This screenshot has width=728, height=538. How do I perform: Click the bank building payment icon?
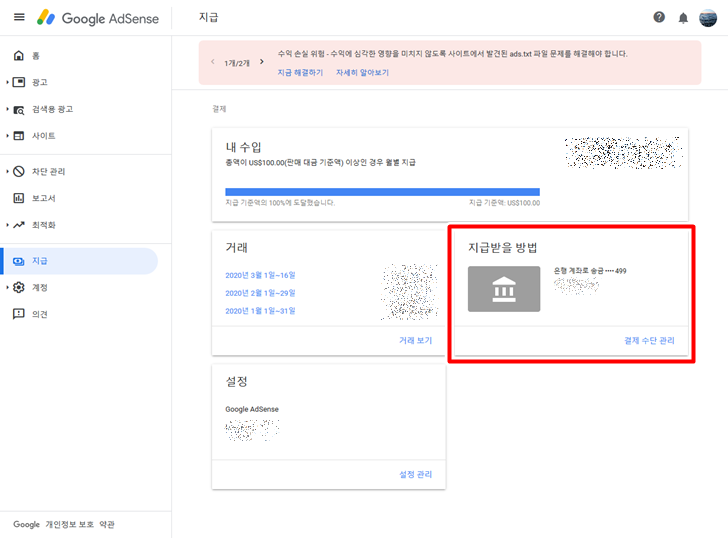[x=504, y=289]
